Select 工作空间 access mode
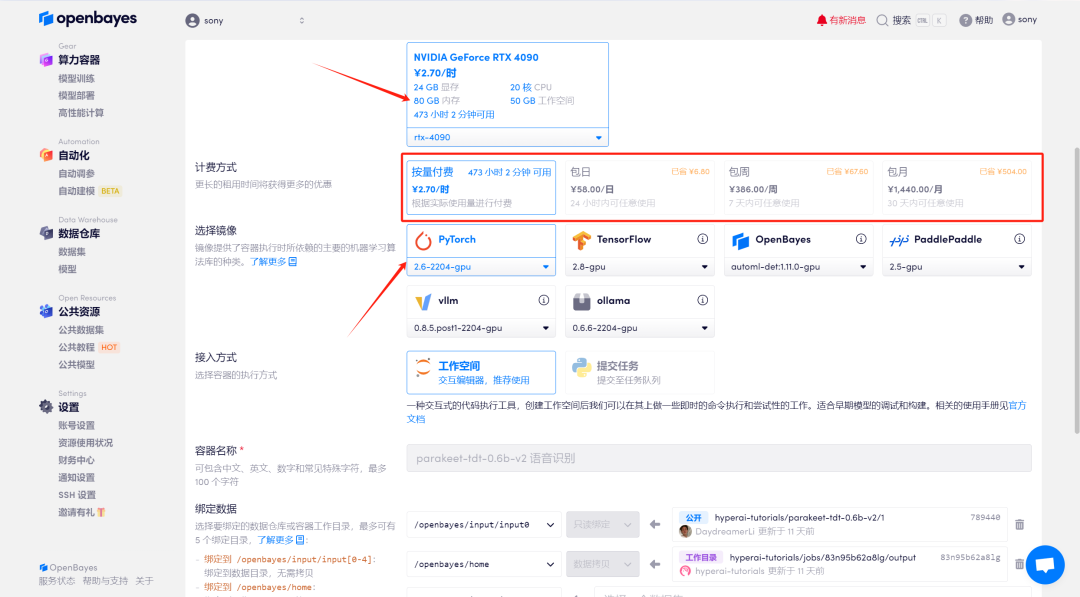1080x597 pixels. (481, 372)
